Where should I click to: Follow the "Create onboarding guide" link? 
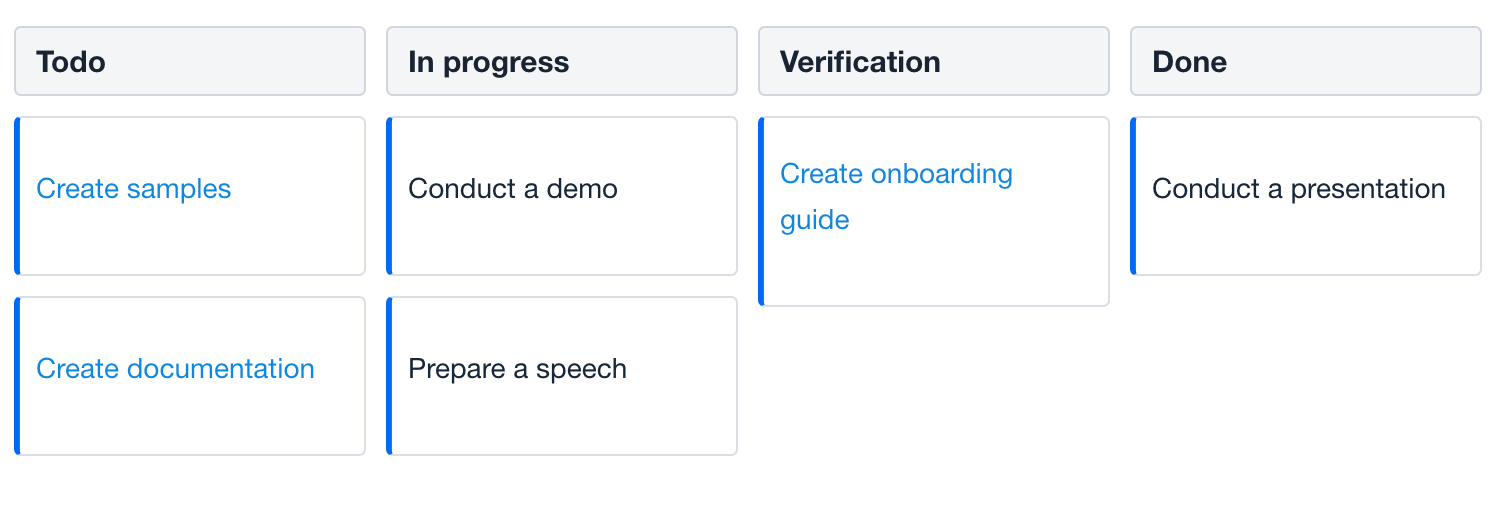896,175
